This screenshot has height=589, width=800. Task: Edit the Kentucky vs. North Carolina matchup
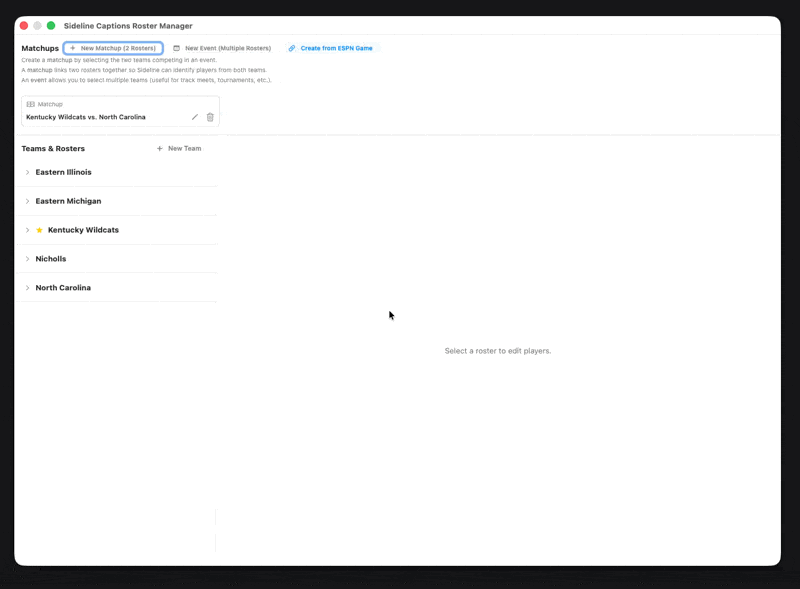pos(195,117)
